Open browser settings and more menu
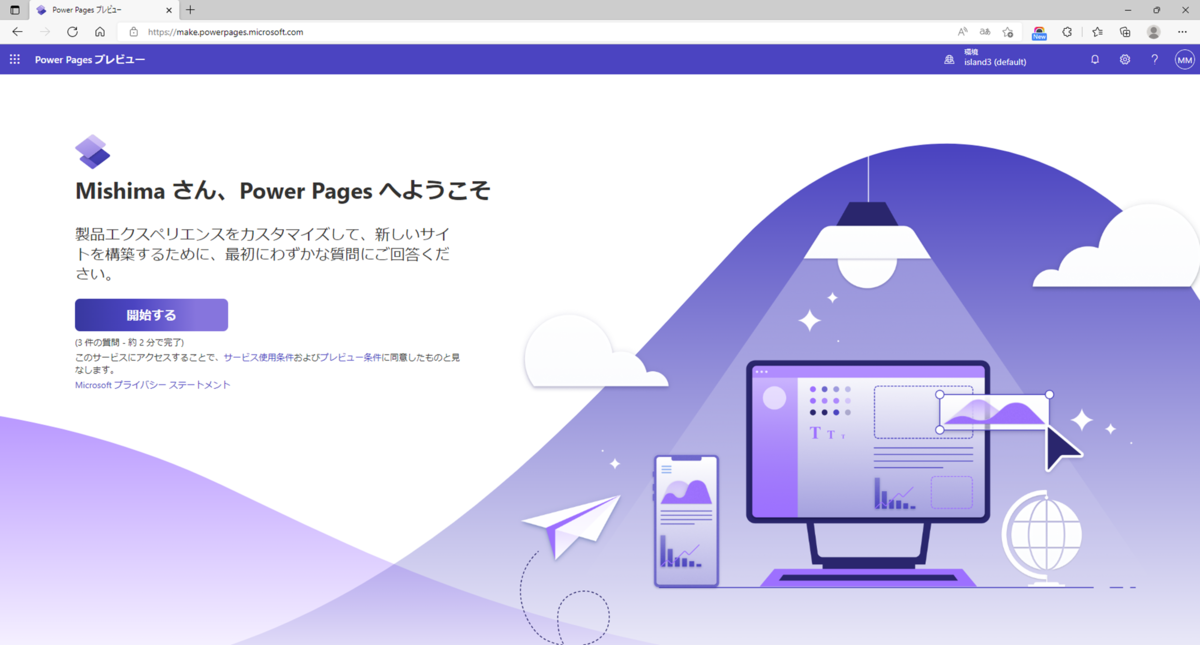 (x=1183, y=32)
